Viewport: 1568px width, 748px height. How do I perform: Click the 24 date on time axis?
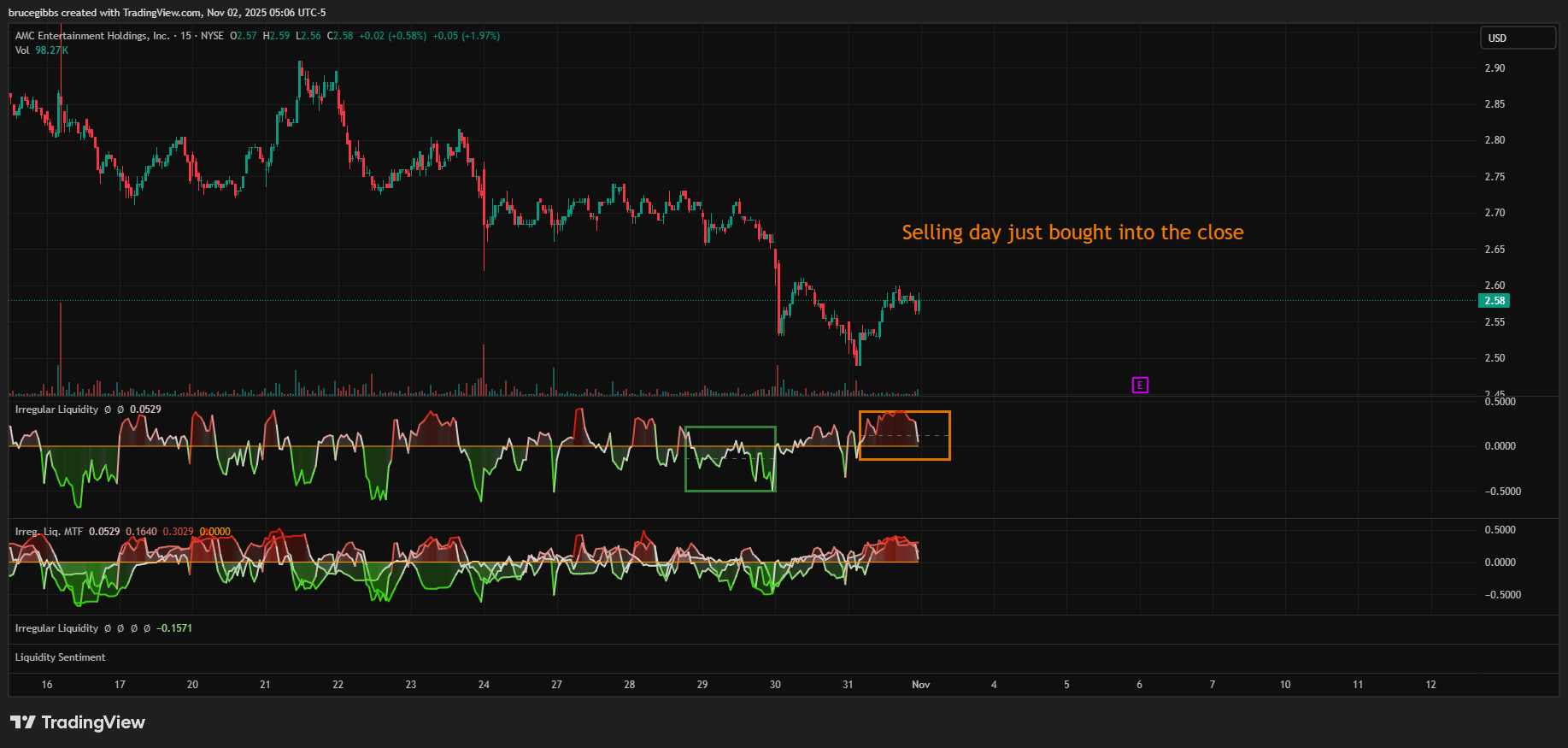pyautogui.click(x=484, y=685)
